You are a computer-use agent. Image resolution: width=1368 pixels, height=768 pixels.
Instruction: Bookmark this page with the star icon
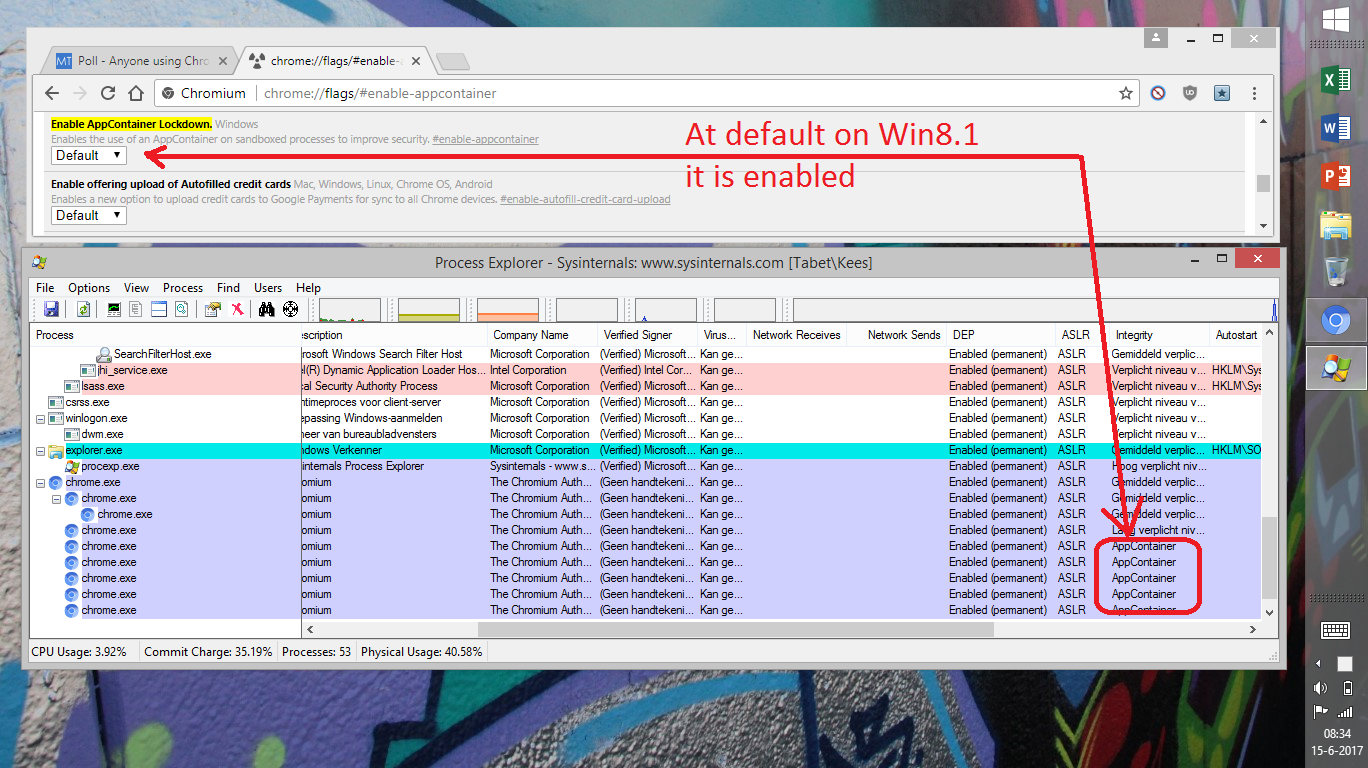(x=1126, y=93)
